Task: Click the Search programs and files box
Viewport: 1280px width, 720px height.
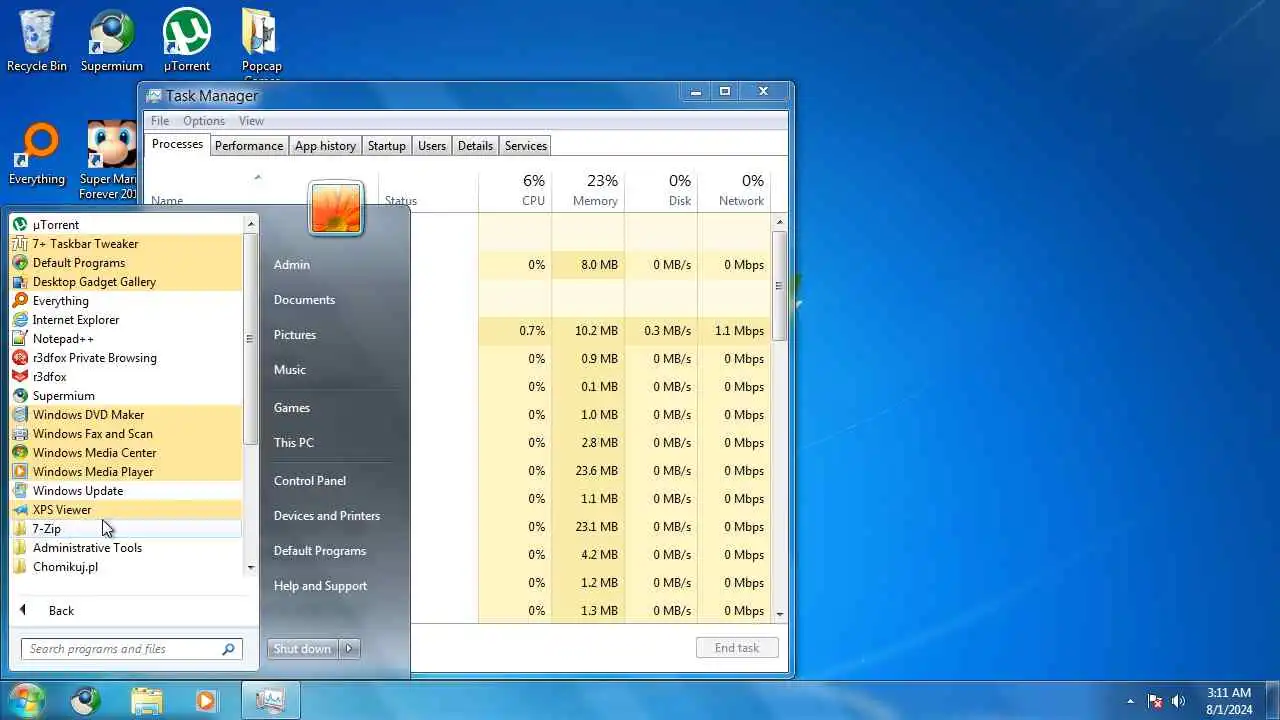Action: click(131, 649)
